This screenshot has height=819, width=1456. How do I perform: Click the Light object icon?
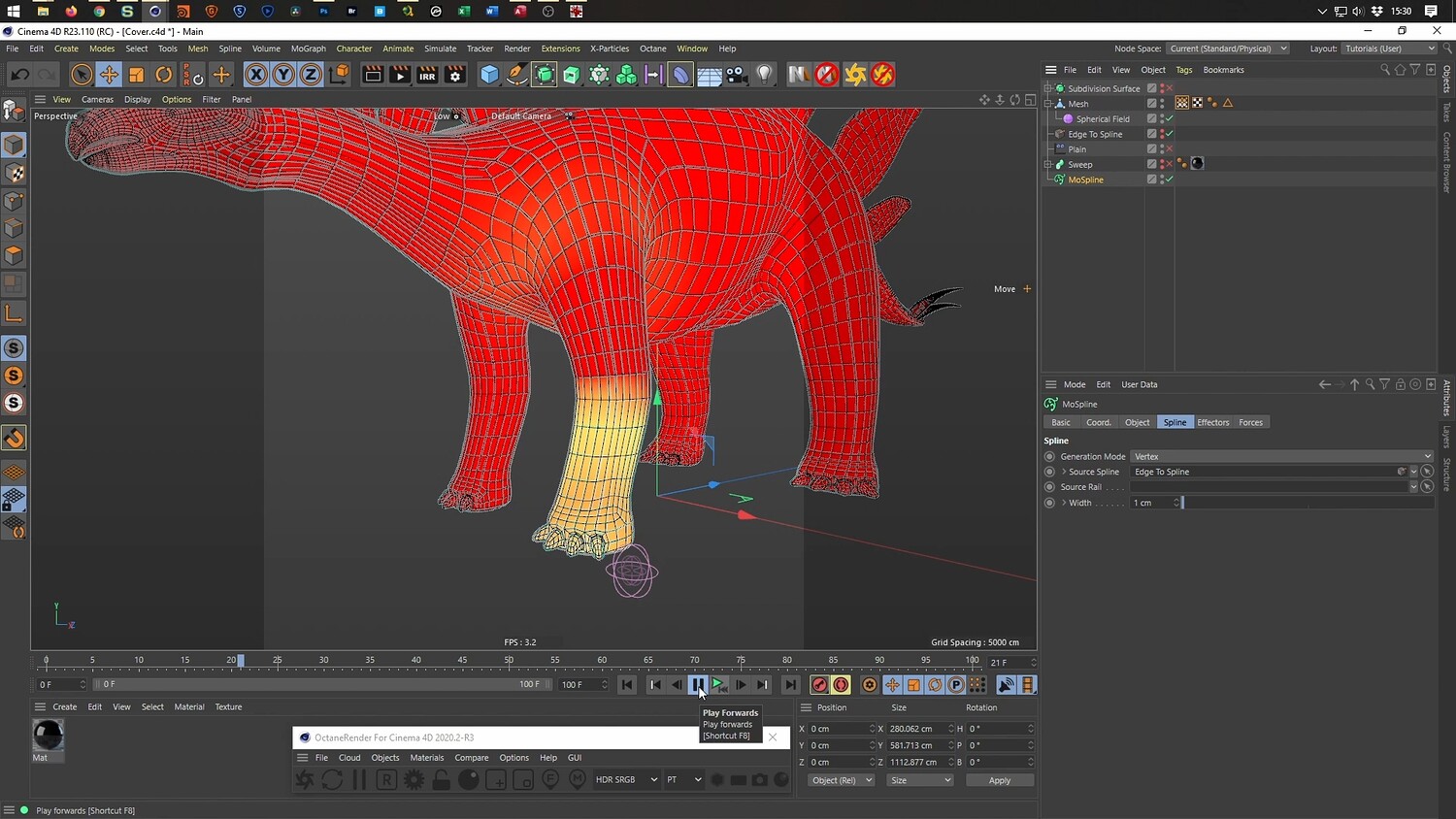tap(765, 75)
